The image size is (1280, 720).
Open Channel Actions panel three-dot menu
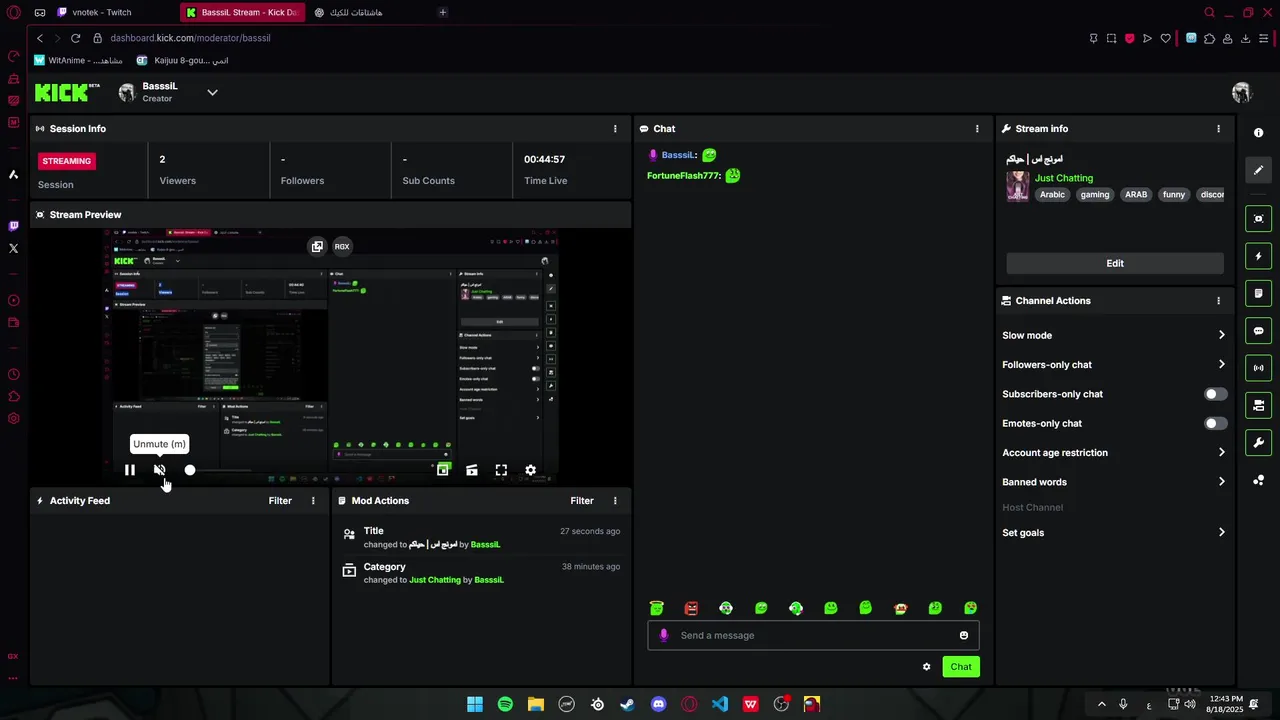pyautogui.click(x=1218, y=301)
